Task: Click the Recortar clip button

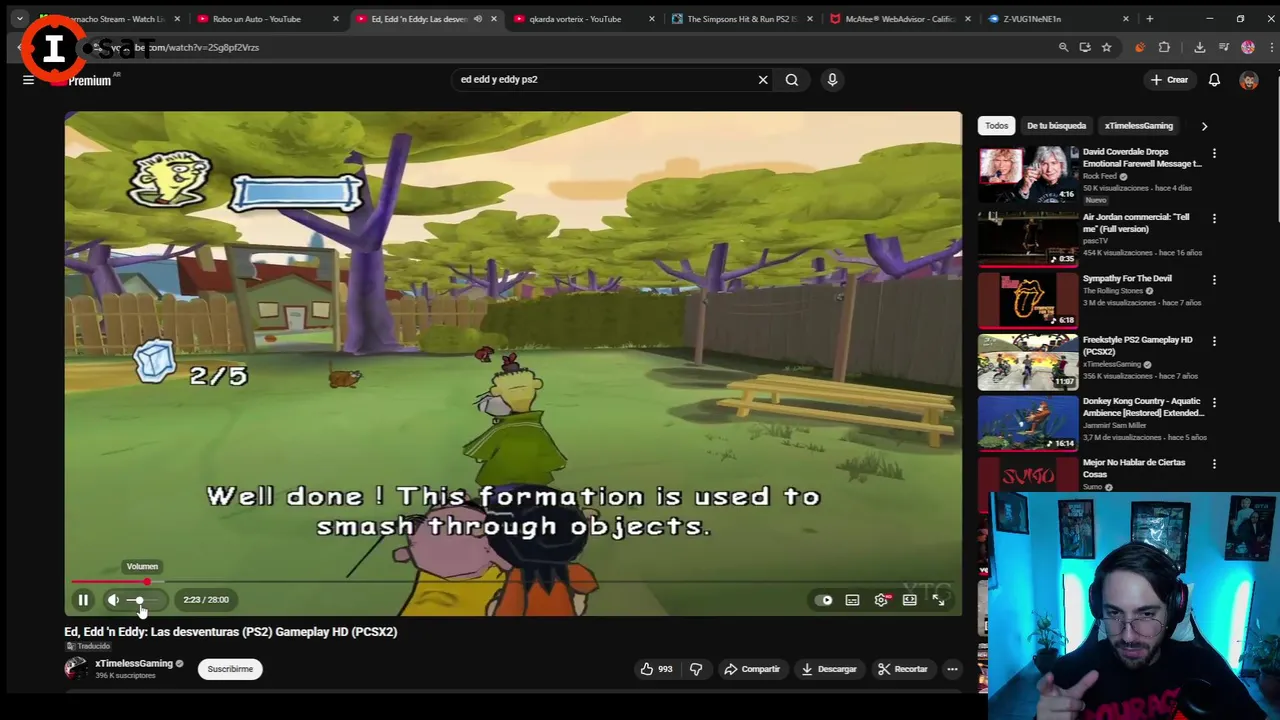Action: pos(903,669)
